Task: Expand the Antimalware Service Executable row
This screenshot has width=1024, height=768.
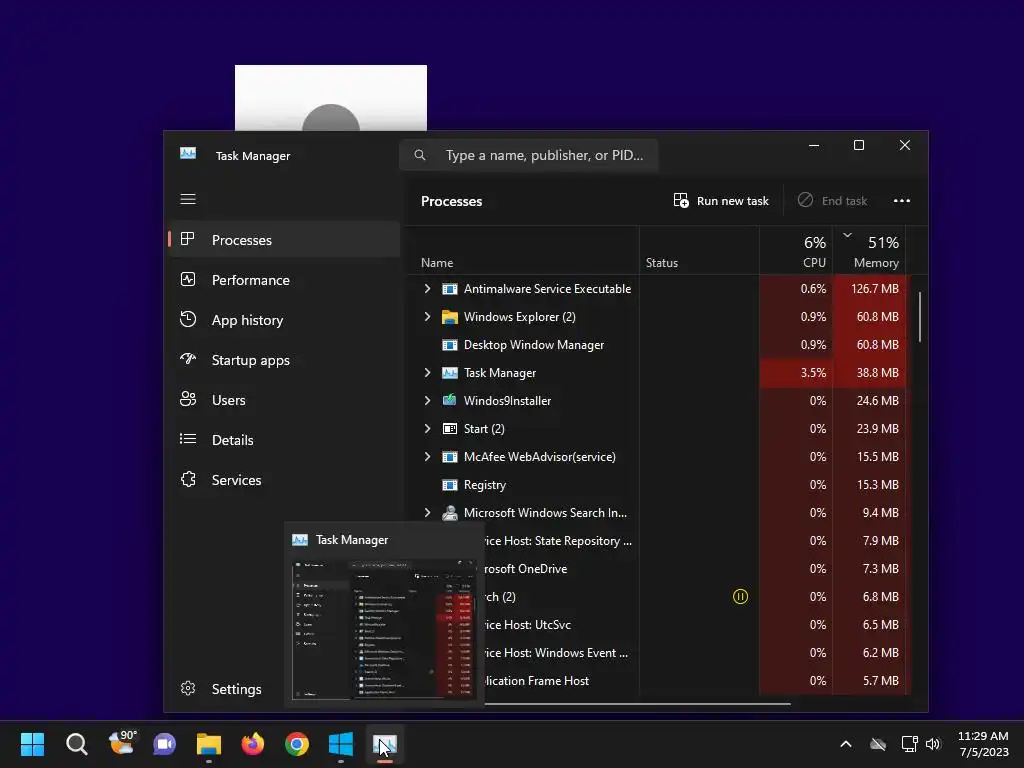Action: pyautogui.click(x=427, y=289)
